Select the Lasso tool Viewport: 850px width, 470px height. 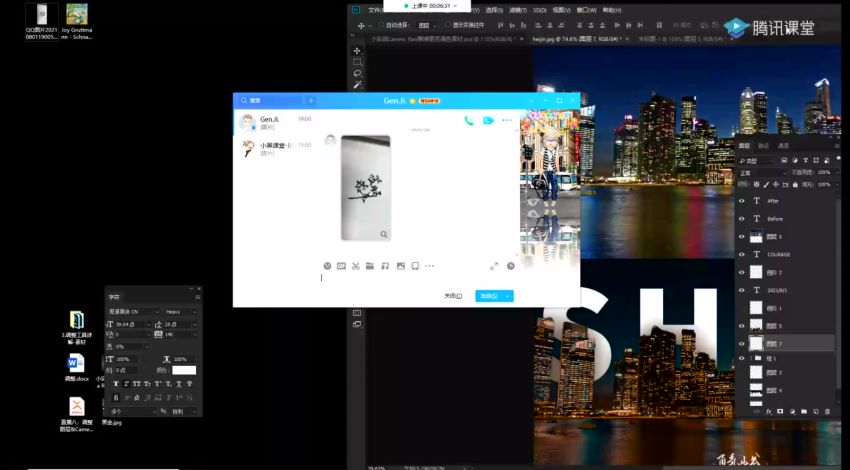coord(357,73)
